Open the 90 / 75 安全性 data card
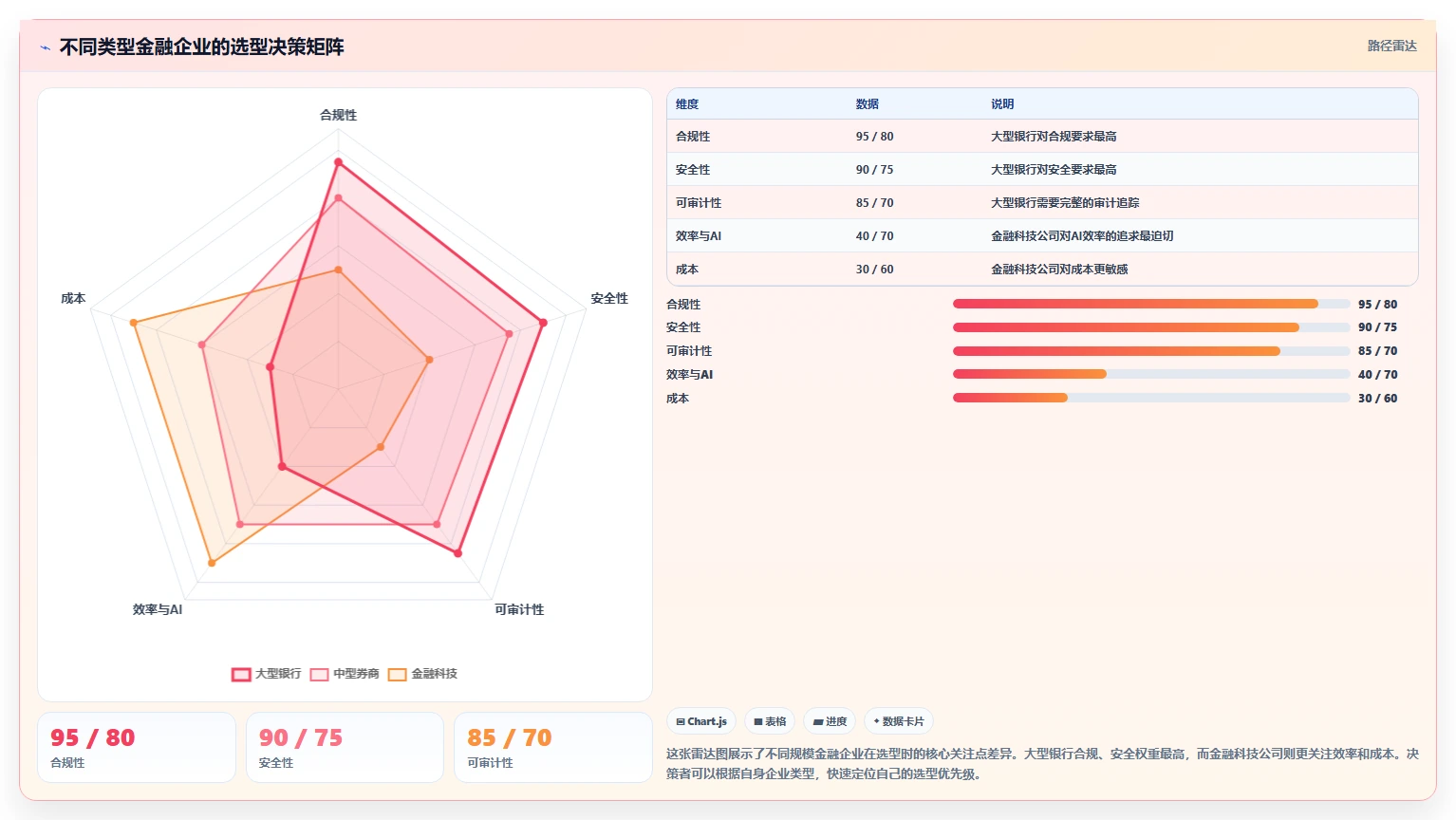This screenshot has height=820, width=1456. click(345, 748)
